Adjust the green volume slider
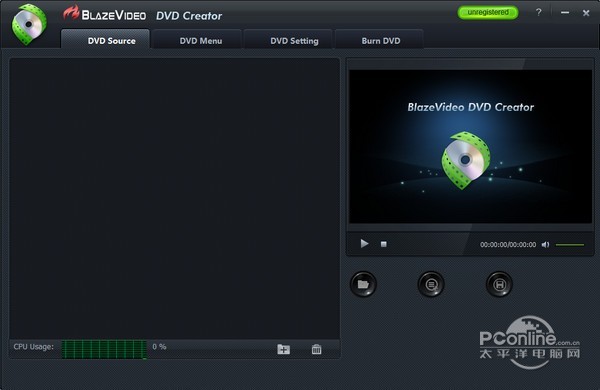The width and height of the screenshot is (600, 390). coord(570,245)
